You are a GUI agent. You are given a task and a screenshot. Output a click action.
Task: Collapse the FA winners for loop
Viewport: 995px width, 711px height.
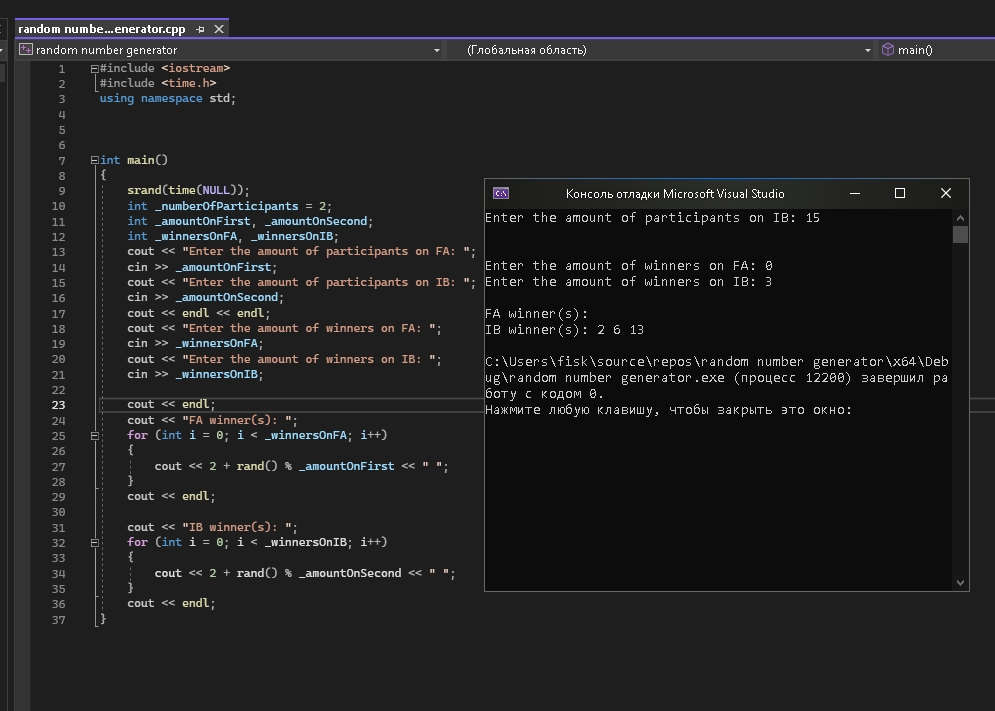(94, 436)
